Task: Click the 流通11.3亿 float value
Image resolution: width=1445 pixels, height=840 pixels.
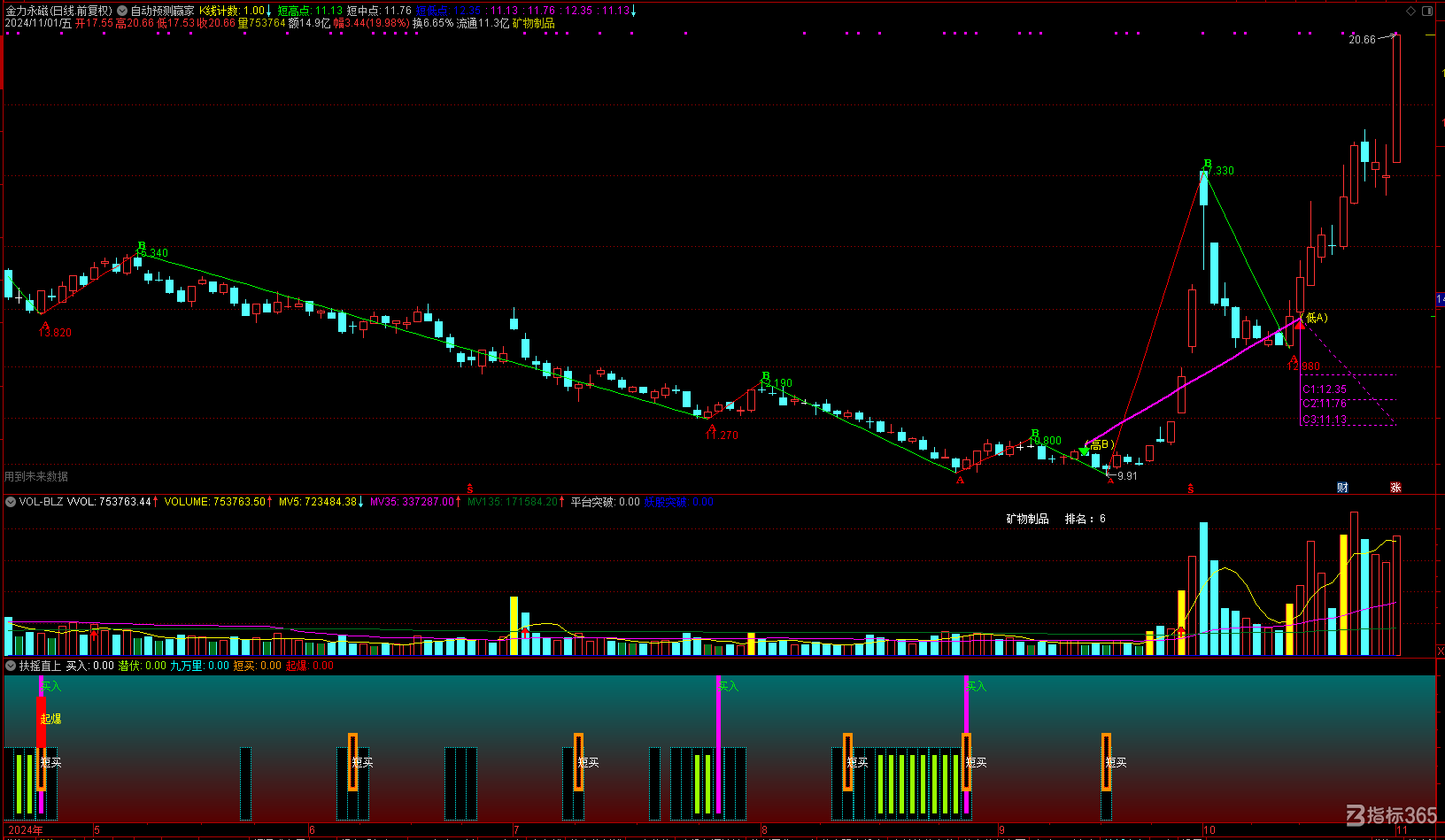Action: pos(483,23)
